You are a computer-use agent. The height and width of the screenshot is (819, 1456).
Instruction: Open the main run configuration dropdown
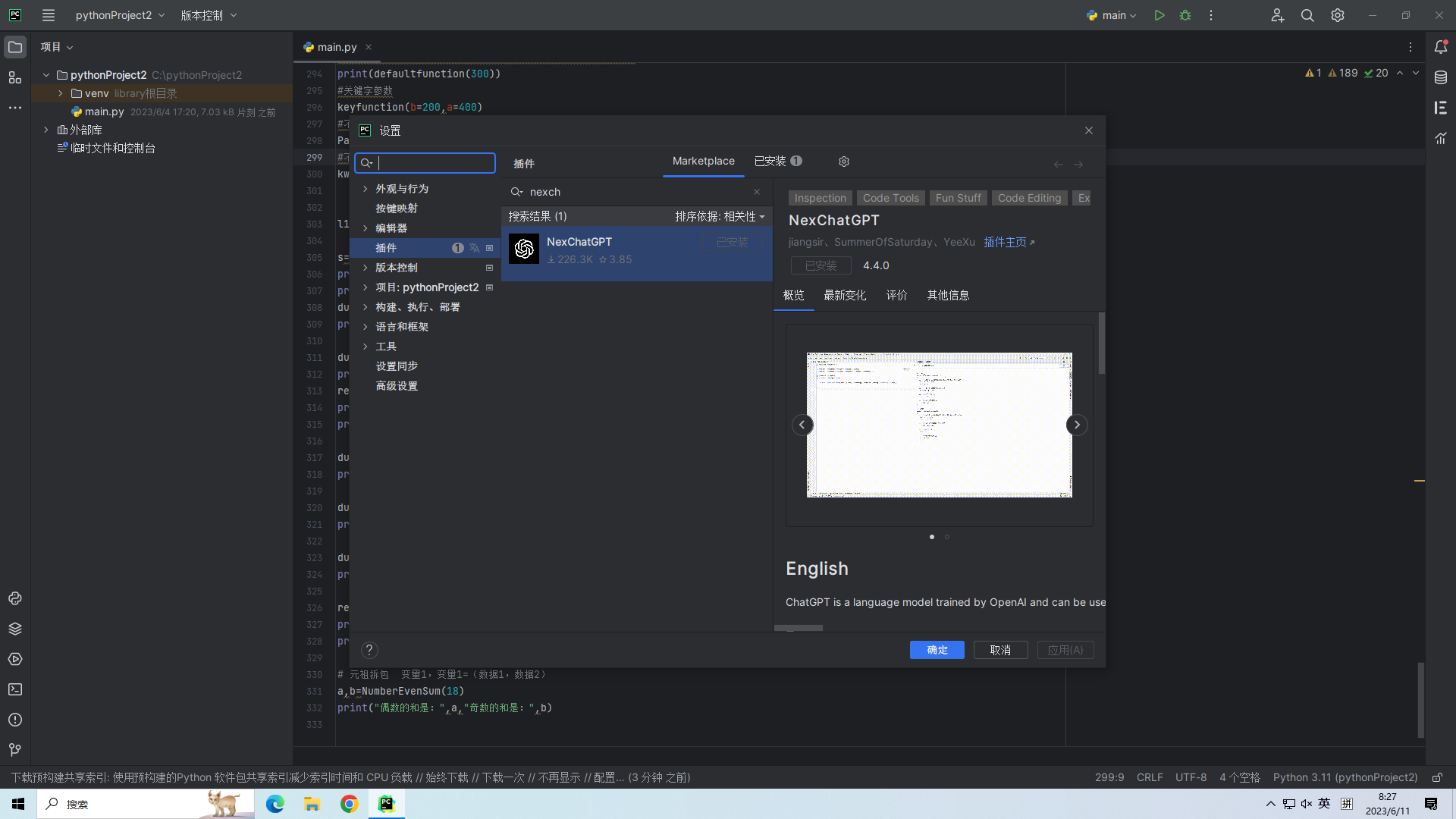coord(1112,15)
